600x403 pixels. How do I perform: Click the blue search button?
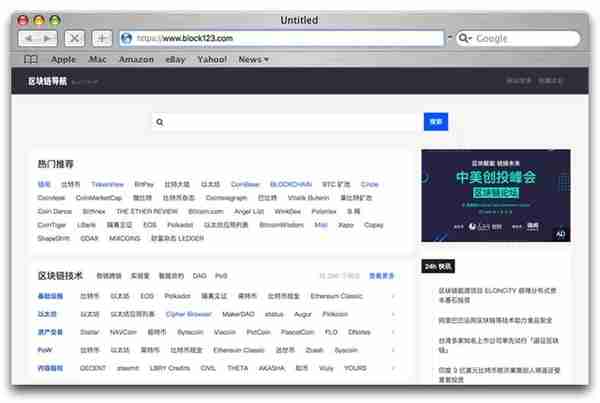click(436, 122)
